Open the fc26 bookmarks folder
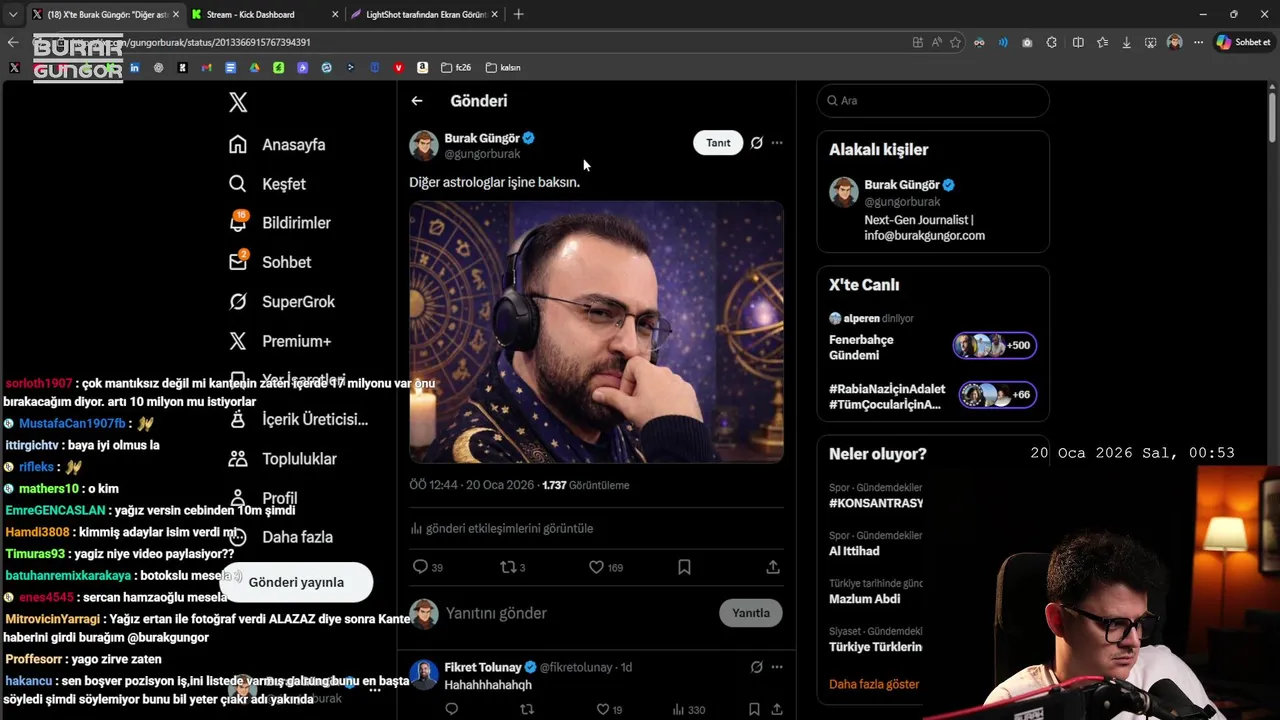Screen dimensions: 1280x720 [455, 67]
